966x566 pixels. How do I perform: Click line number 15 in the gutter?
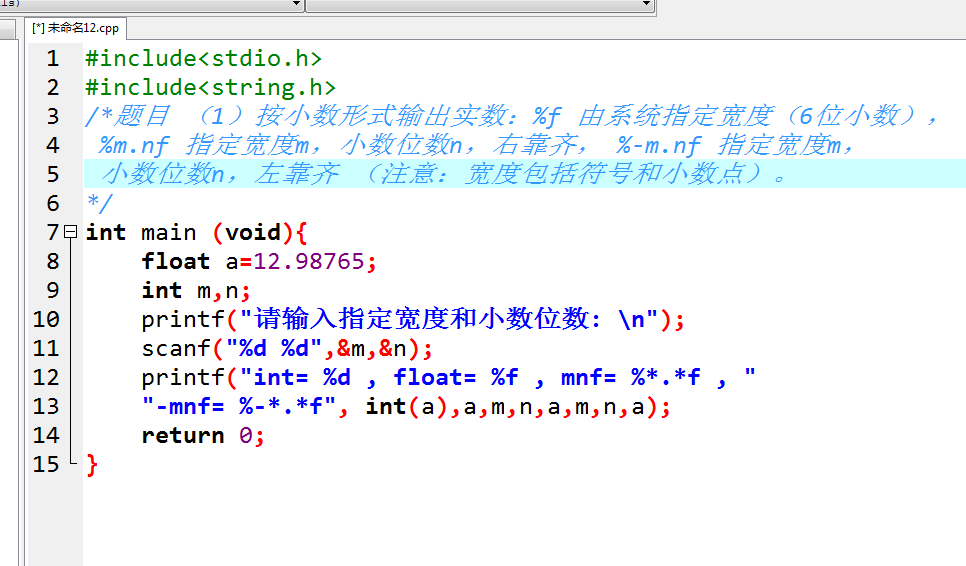pyautogui.click(x=46, y=464)
